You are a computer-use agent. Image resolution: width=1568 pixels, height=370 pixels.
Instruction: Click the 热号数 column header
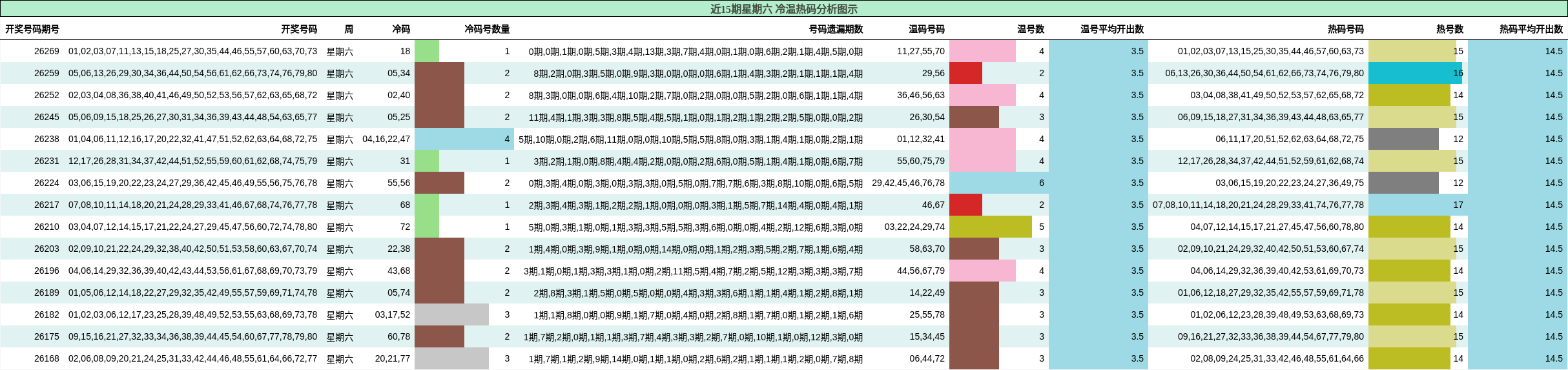[x=1450, y=29]
